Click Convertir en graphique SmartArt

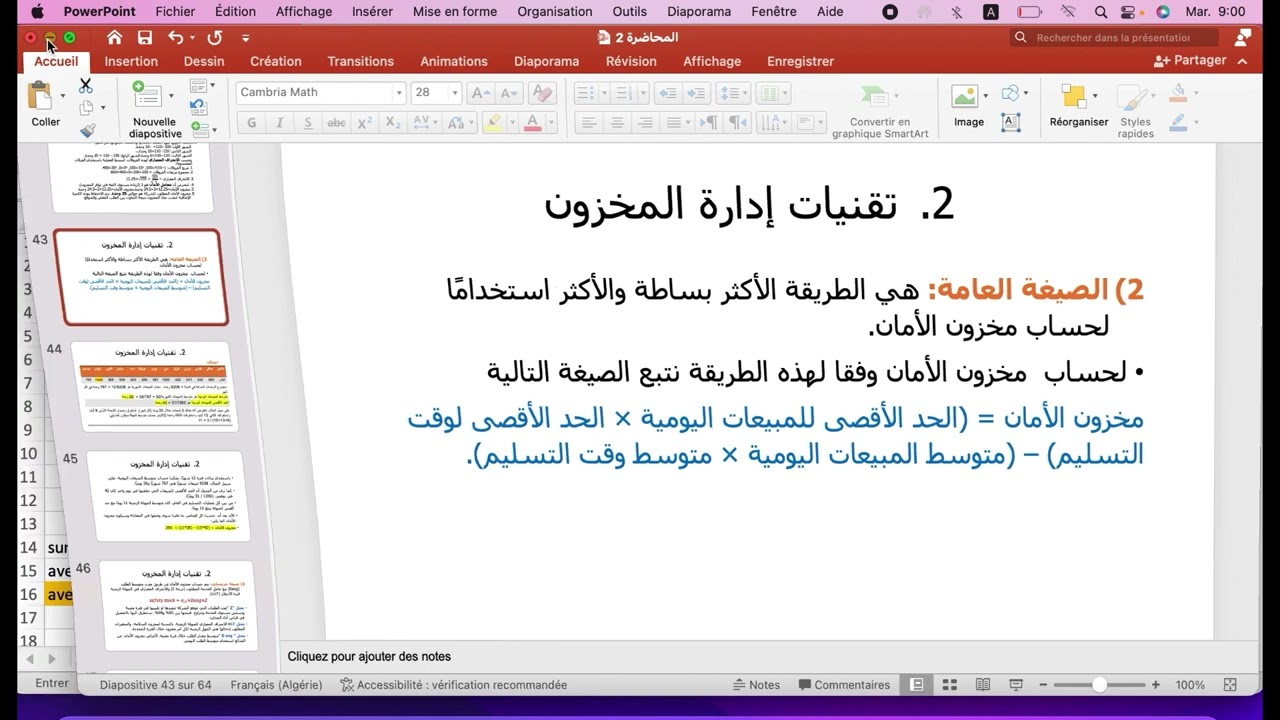click(x=880, y=110)
